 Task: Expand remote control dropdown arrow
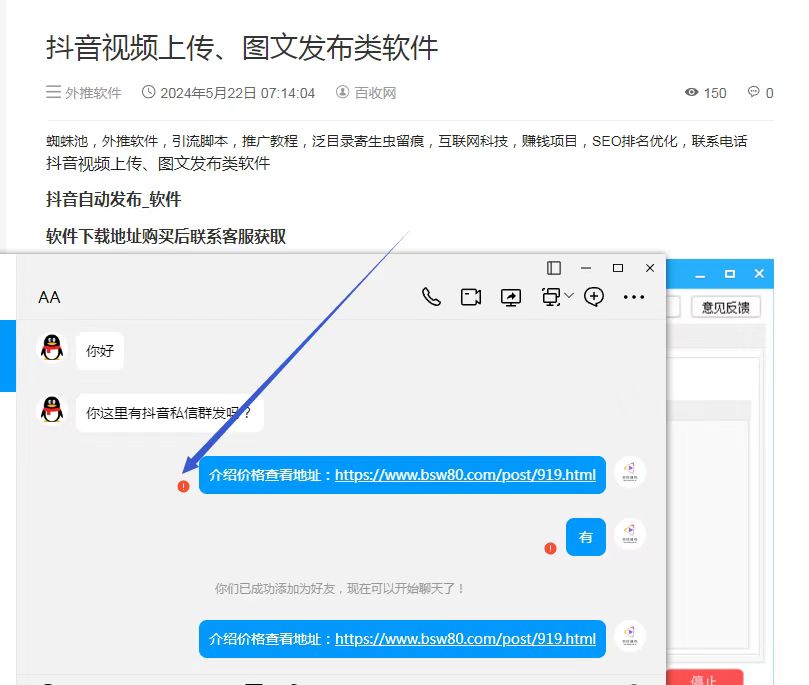point(569,296)
